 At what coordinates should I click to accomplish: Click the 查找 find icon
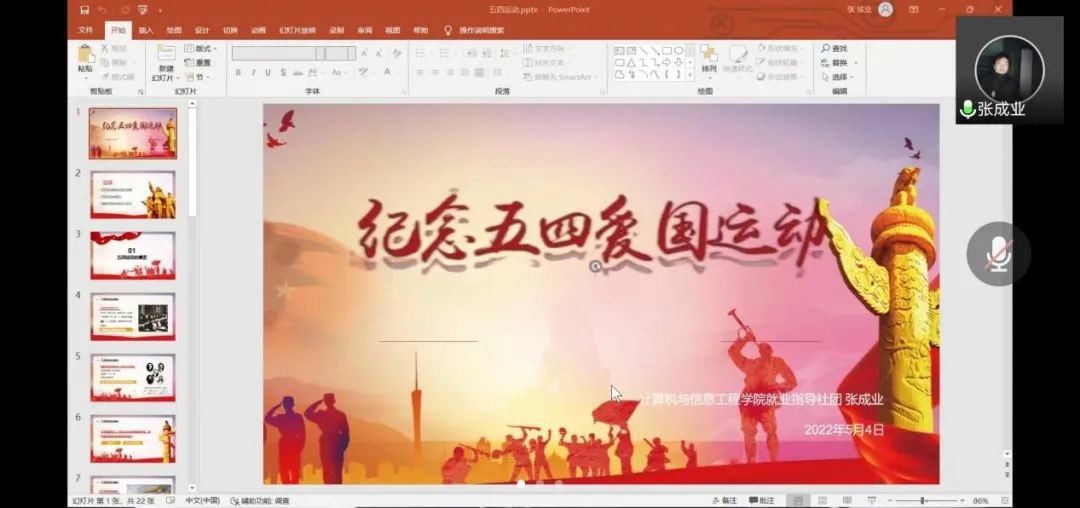833,48
